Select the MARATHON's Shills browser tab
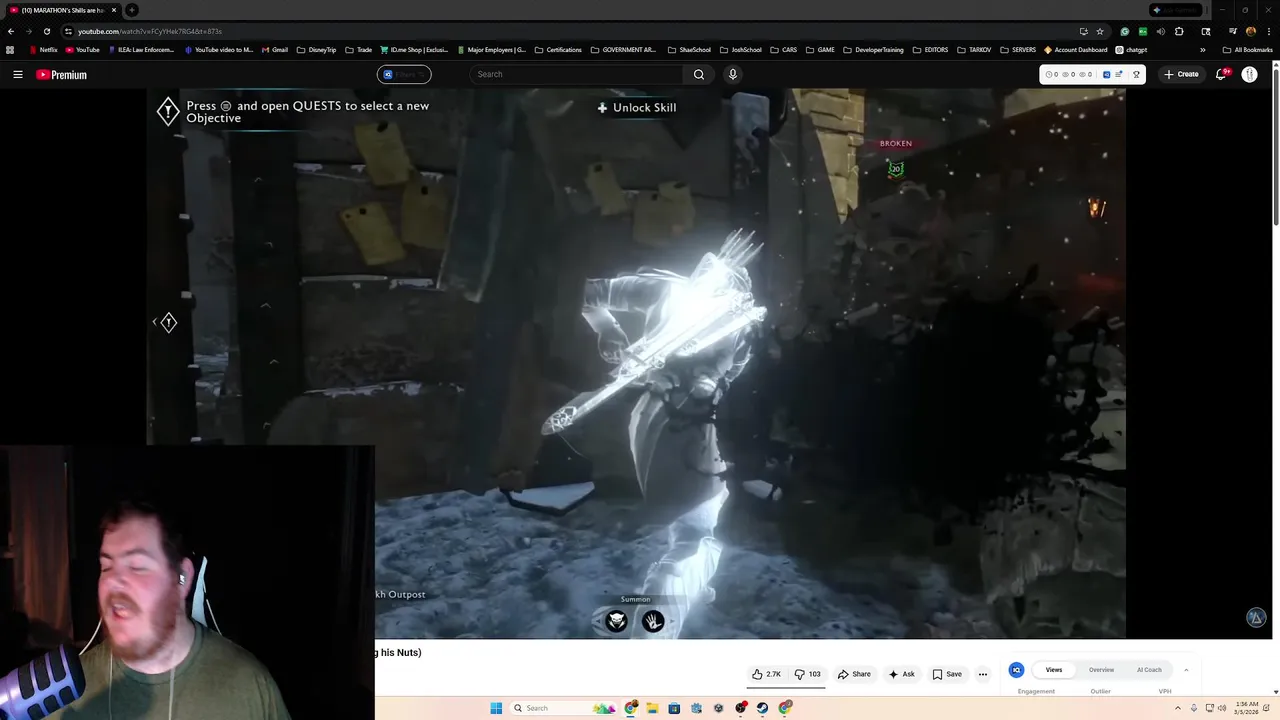1280x720 pixels. coord(63,10)
